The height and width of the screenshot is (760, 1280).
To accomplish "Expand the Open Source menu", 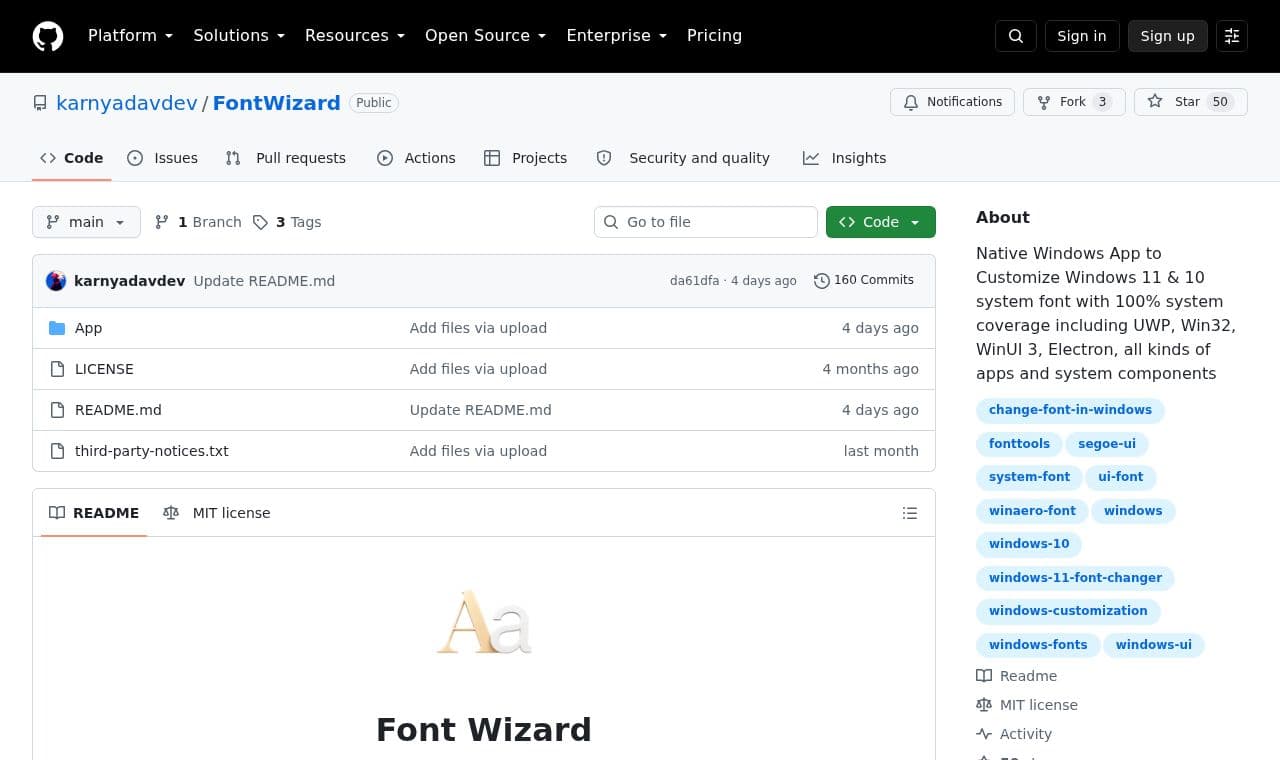I will (486, 36).
